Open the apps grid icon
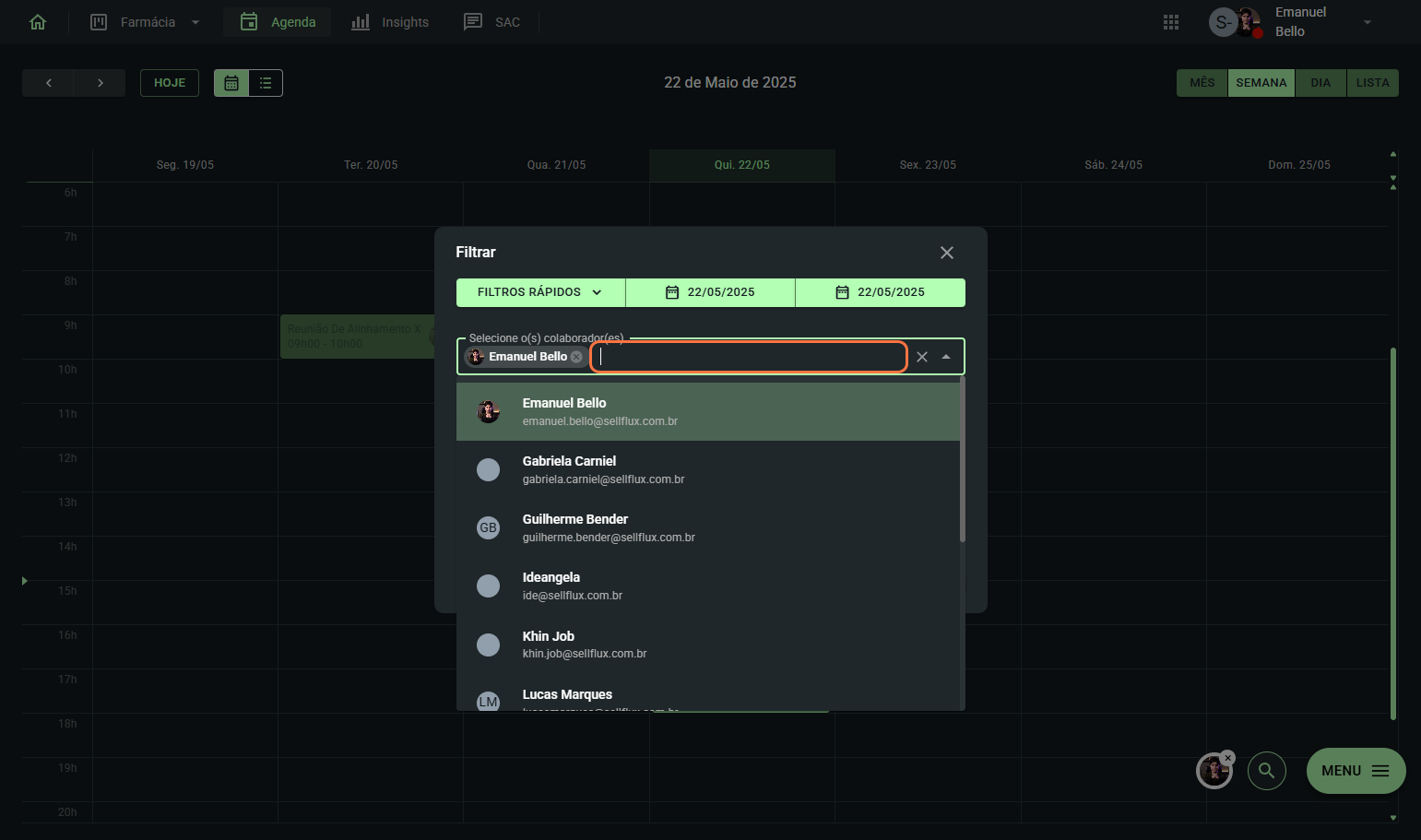1421x840 pixels. click(x=1171, y=22)
